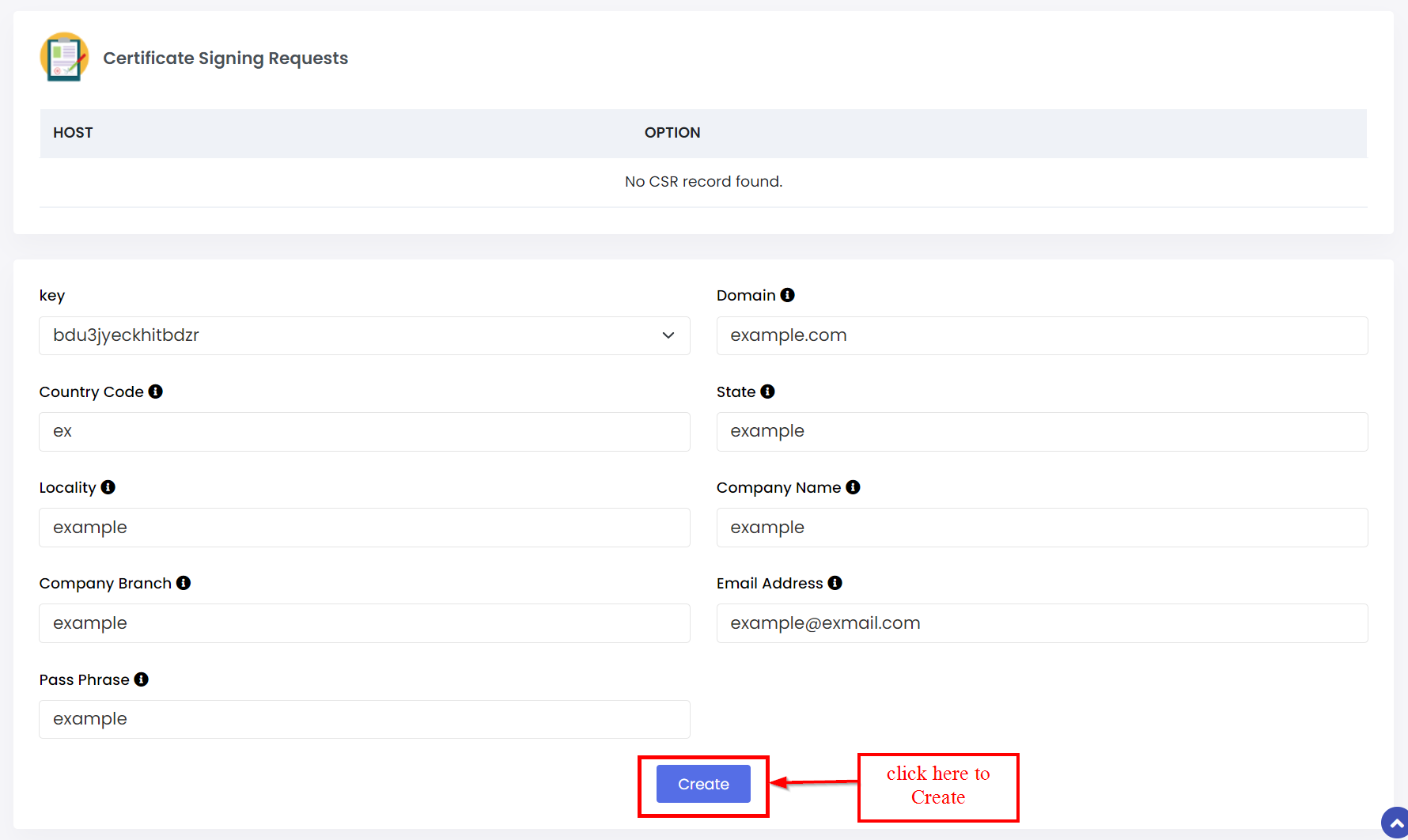Click the Certificate Signing Requests clipboard icon
Image resolution: width=1408 pixels, height=840 pixels.
64,57
